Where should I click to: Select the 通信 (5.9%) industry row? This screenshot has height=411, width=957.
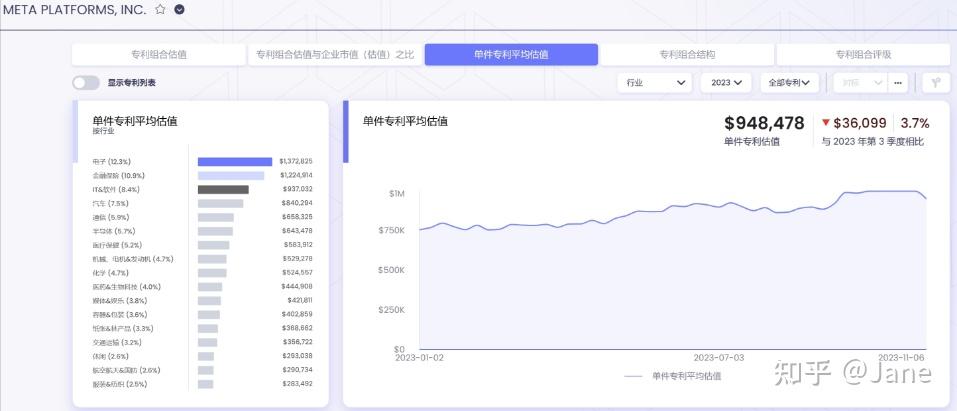[203, 217]
